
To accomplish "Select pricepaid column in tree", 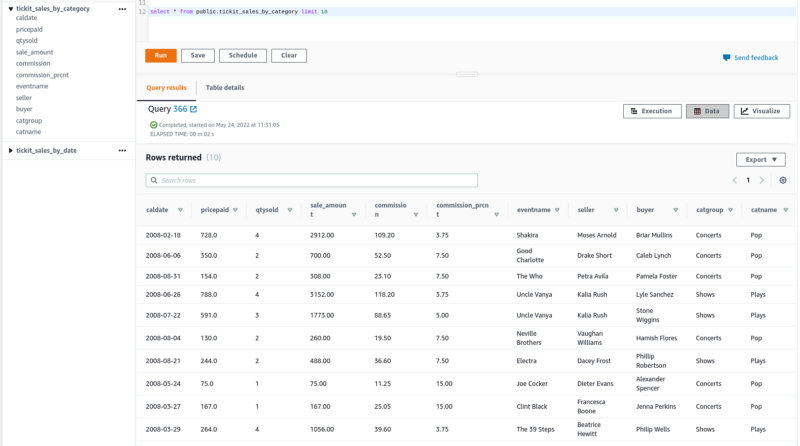I will [x=29, y=30].
